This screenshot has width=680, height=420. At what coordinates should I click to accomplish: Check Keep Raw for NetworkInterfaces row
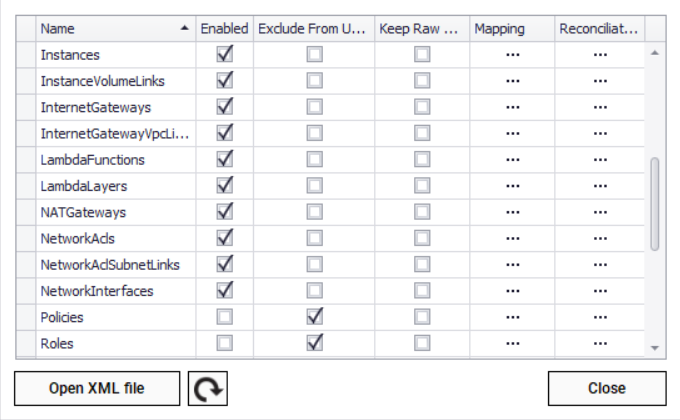point(422,291)
